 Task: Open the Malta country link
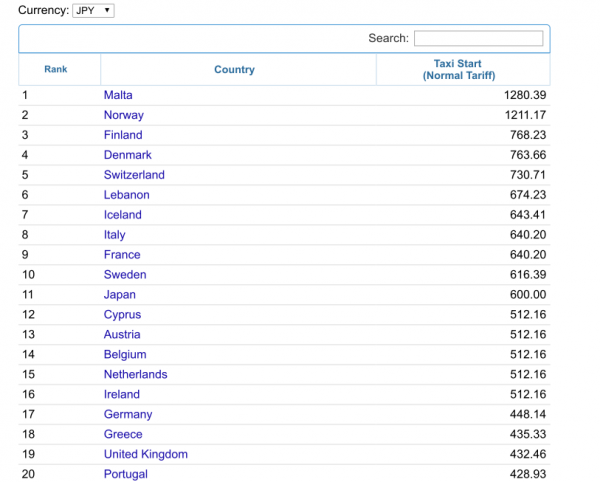118,95
